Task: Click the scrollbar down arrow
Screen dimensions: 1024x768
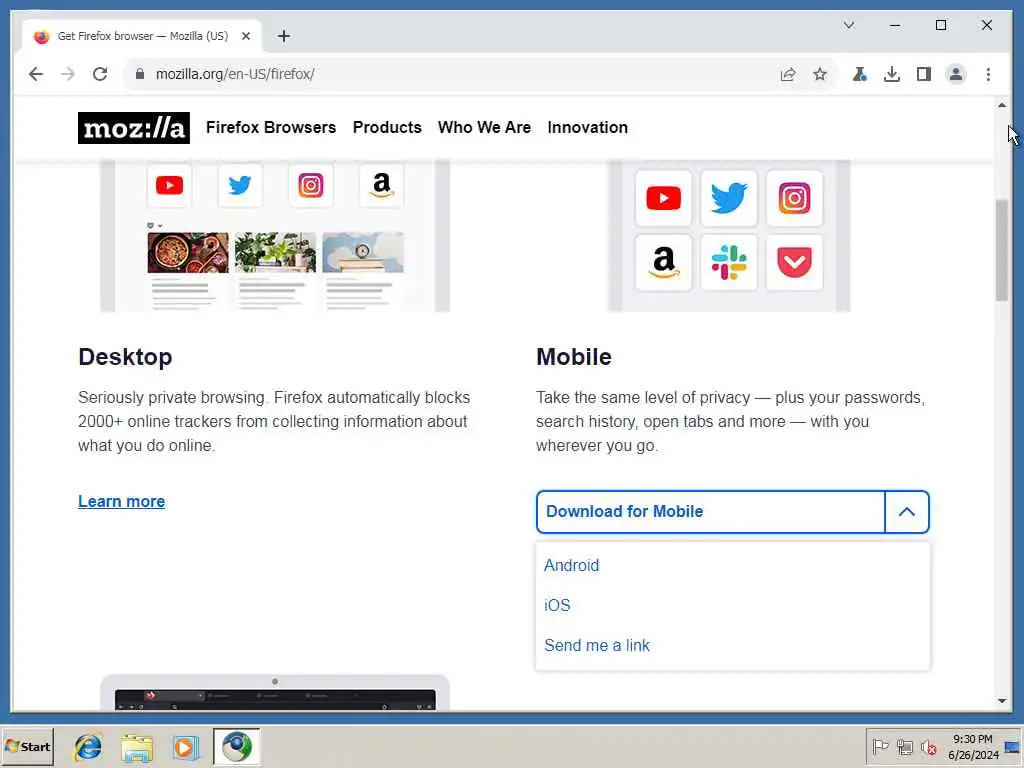Action: pos(1002,701)
